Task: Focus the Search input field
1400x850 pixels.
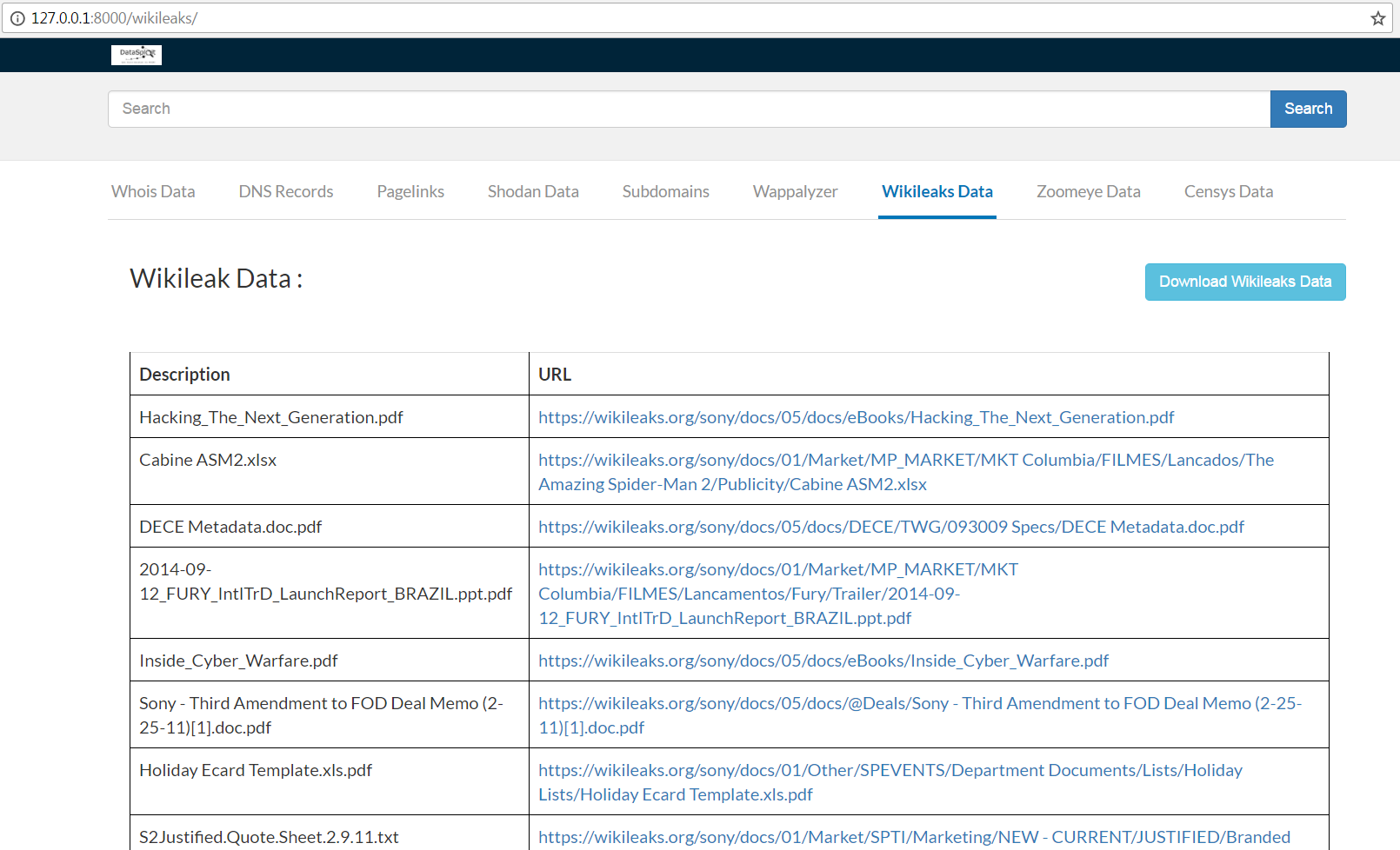Action: [689, 109]
